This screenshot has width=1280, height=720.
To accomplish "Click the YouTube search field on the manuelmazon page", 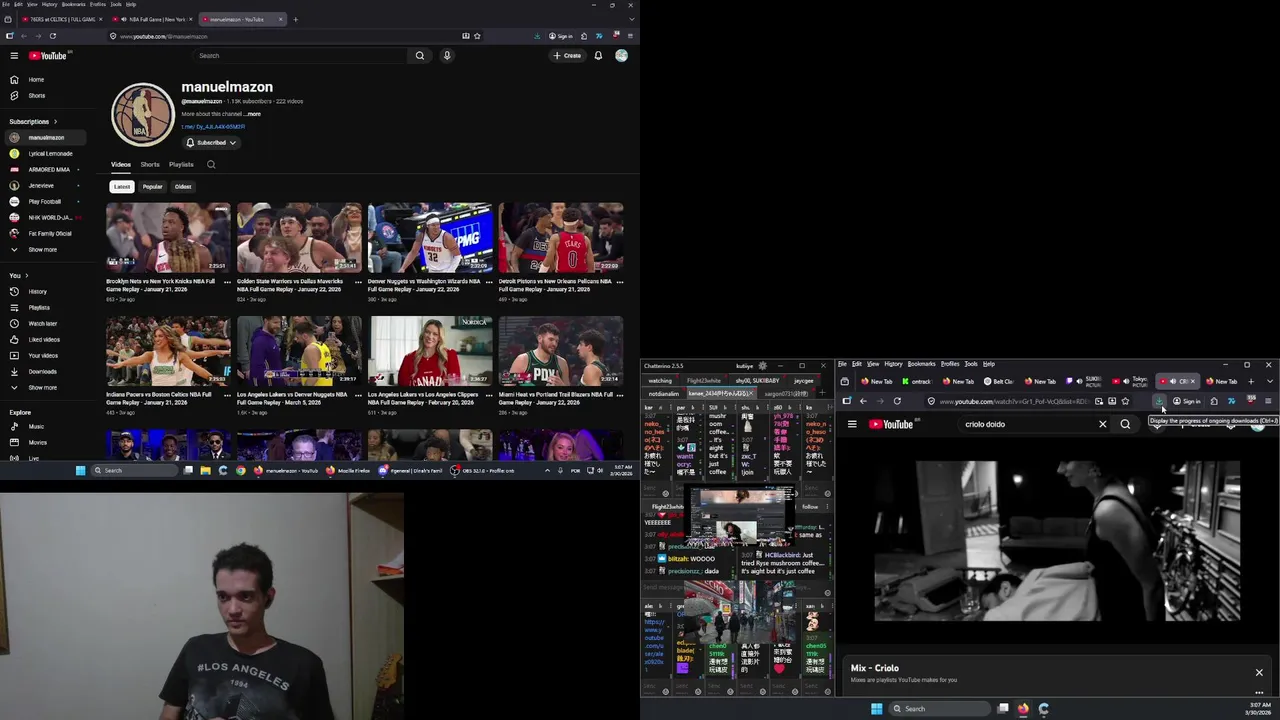I will pos(300,56).
